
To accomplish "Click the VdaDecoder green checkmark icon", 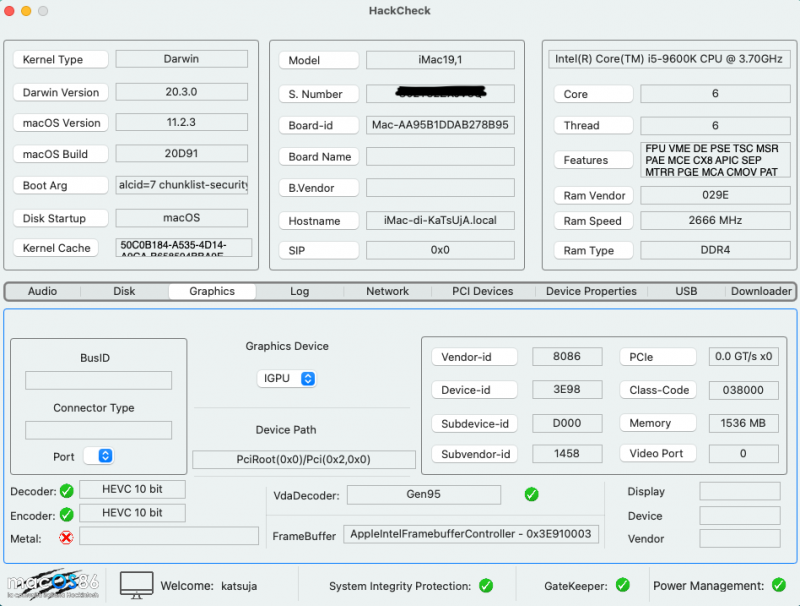I will [531, 494].
